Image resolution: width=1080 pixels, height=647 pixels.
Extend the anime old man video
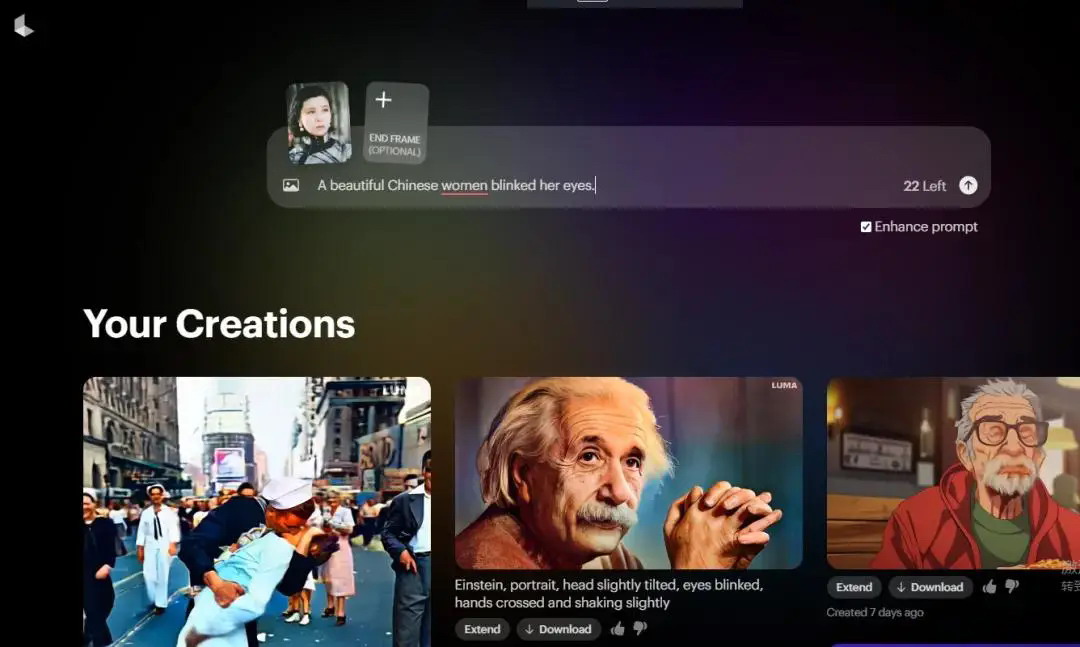[x=854, y=587]
